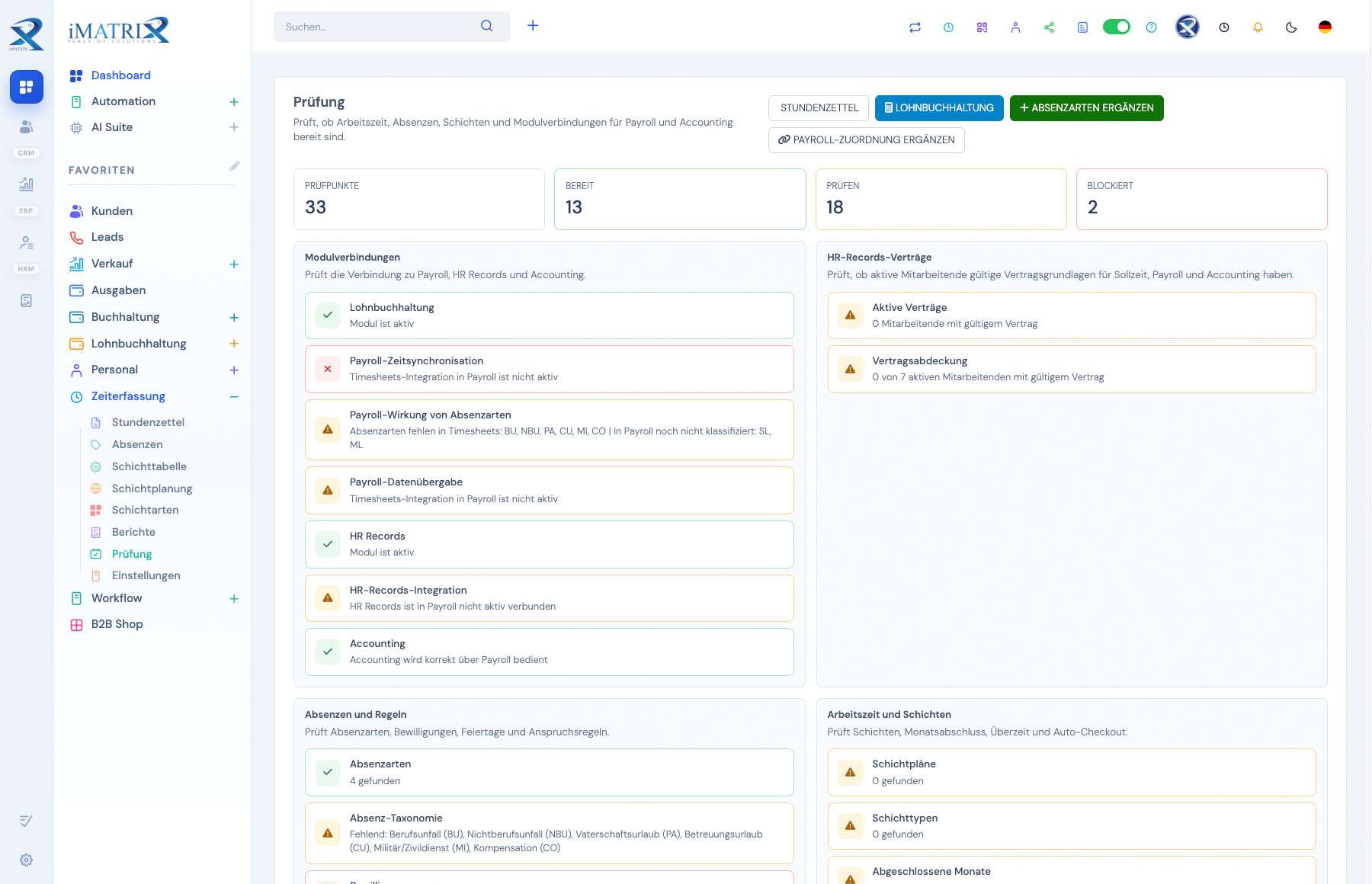This screenshot has height=884, width=1372.
Task: Open Leads in favorites
Action: coord(107,237)
